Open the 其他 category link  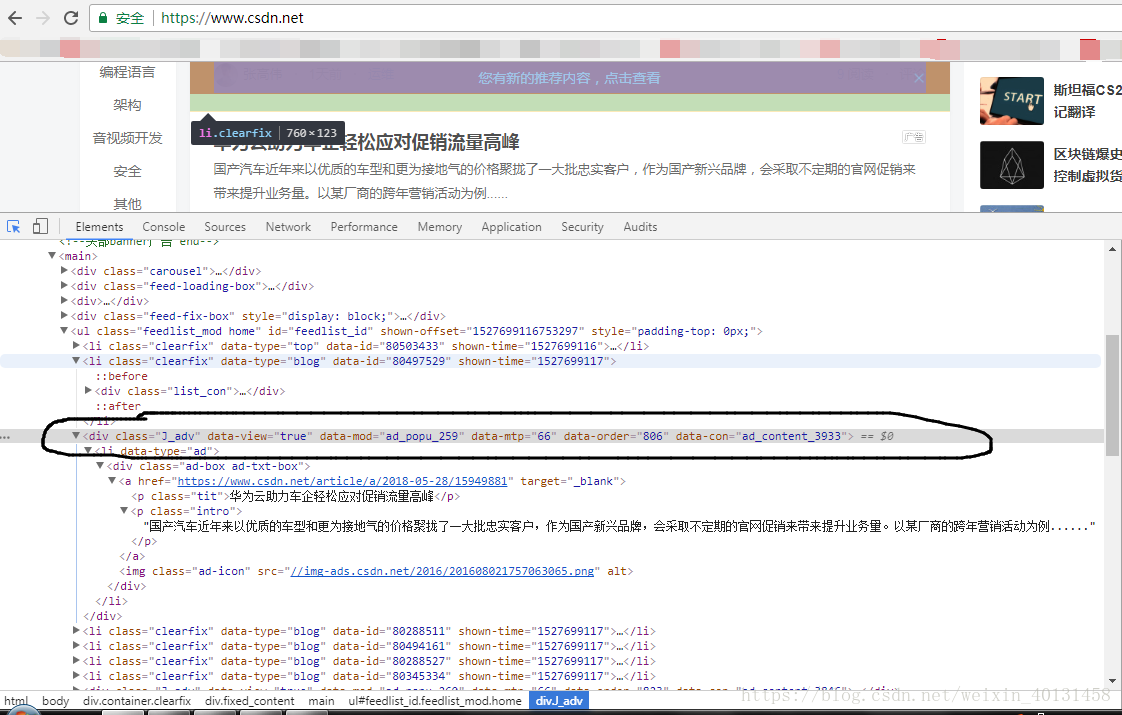127,204
